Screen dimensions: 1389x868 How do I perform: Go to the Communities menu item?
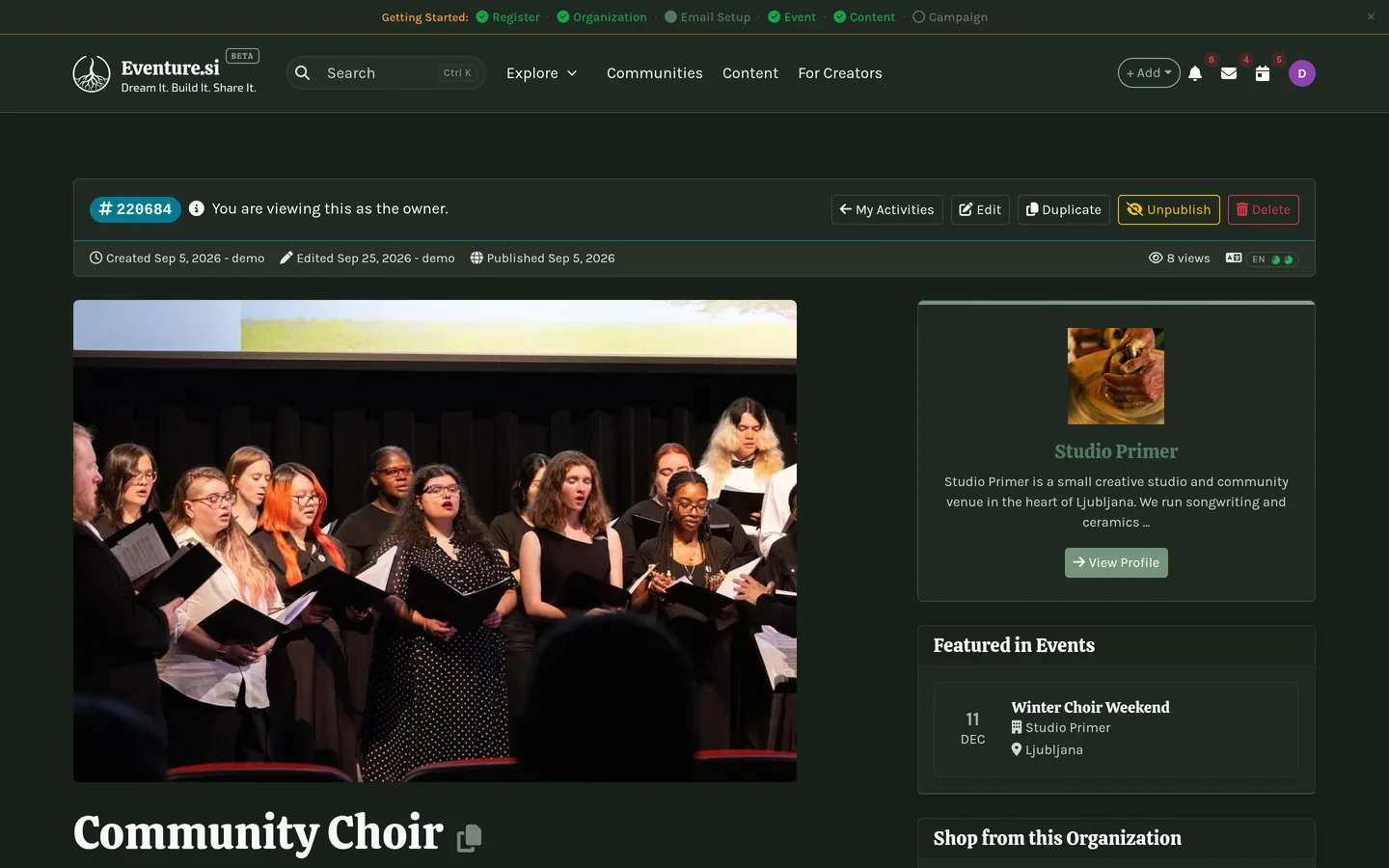tap(655, 73)
